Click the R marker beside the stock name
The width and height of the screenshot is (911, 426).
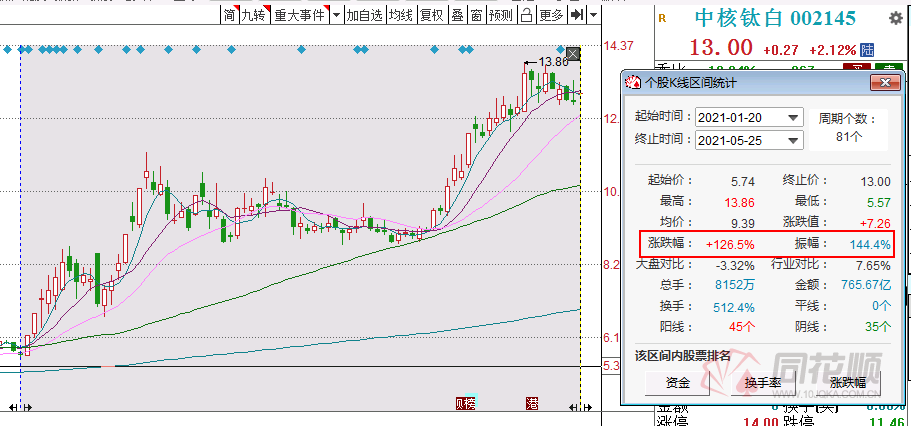tap(662, 18)
